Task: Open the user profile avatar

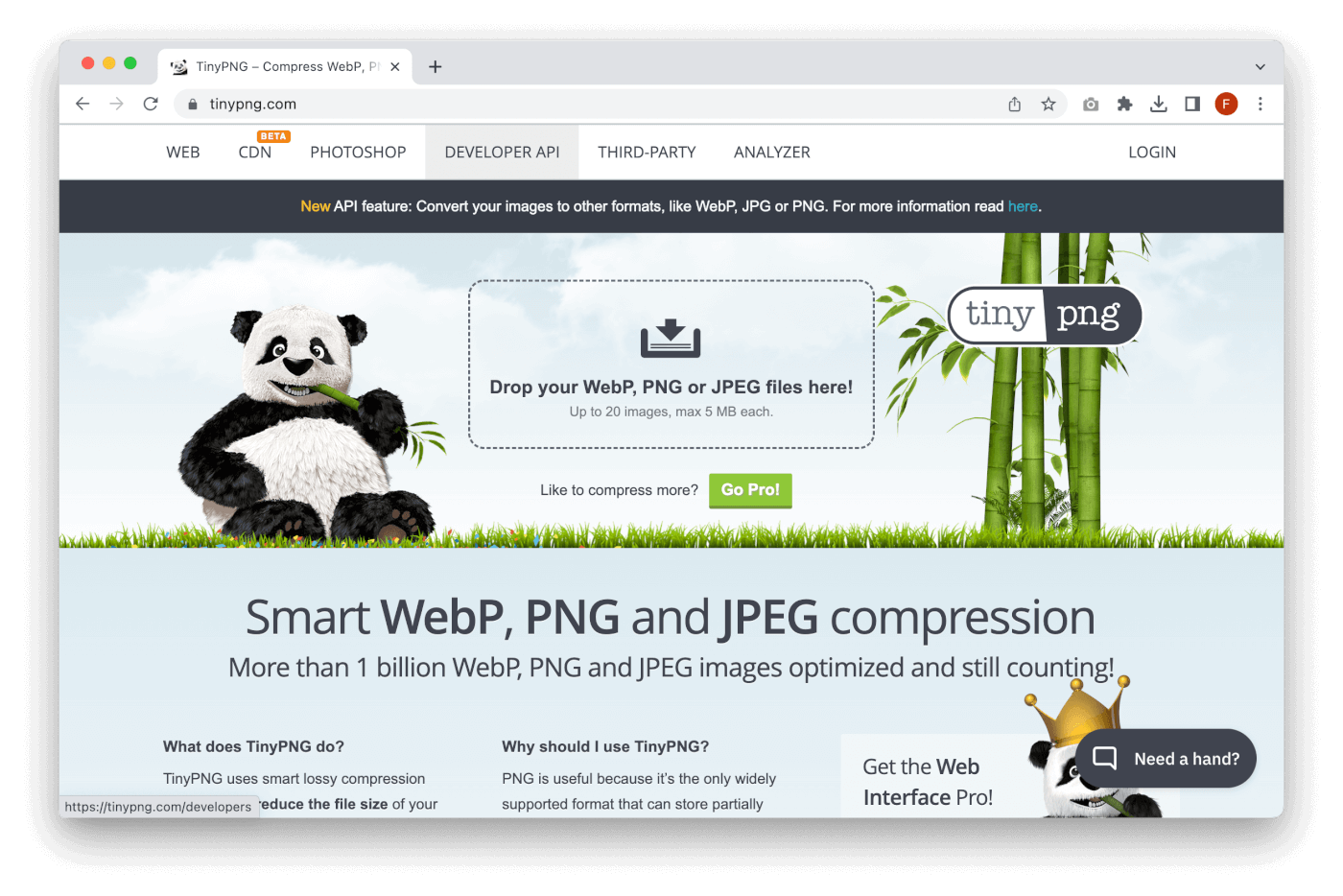Action: (x=1226, y=104)
